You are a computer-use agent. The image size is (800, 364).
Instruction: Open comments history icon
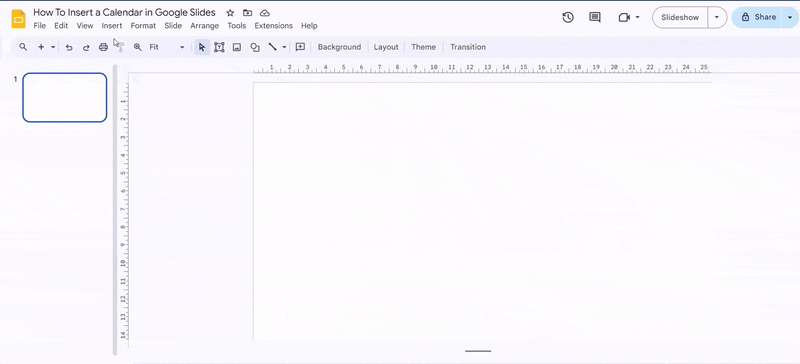click(x=595, y=17)
